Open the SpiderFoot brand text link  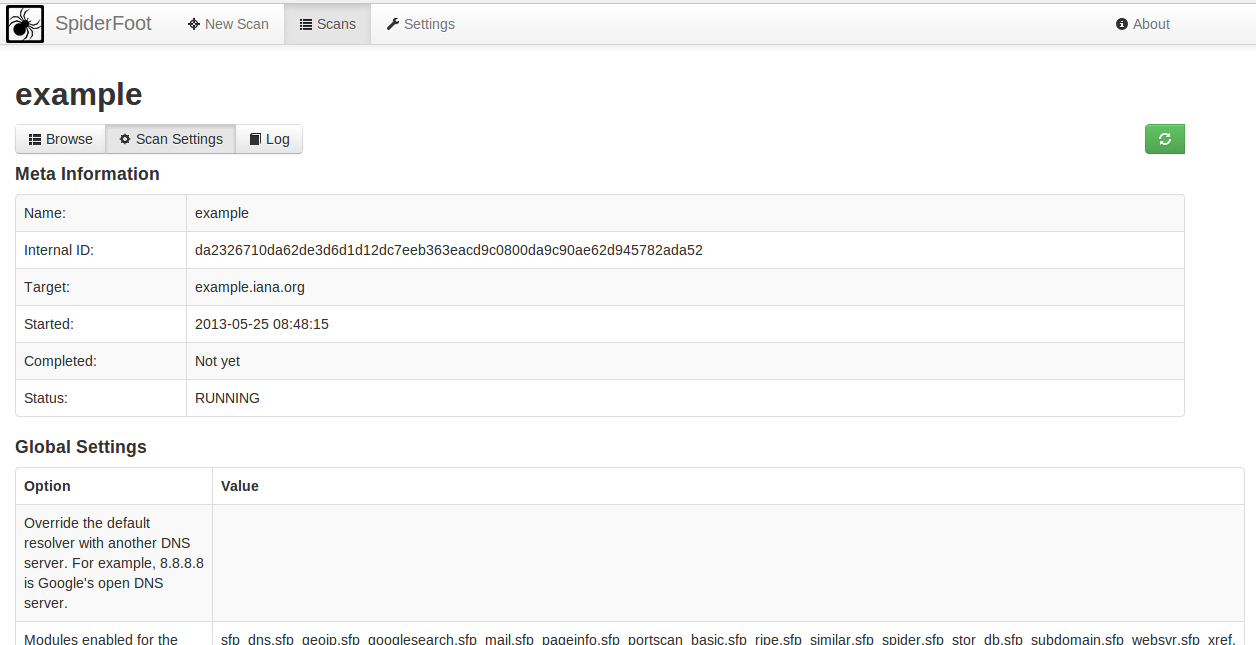click(x=103, y=23)
